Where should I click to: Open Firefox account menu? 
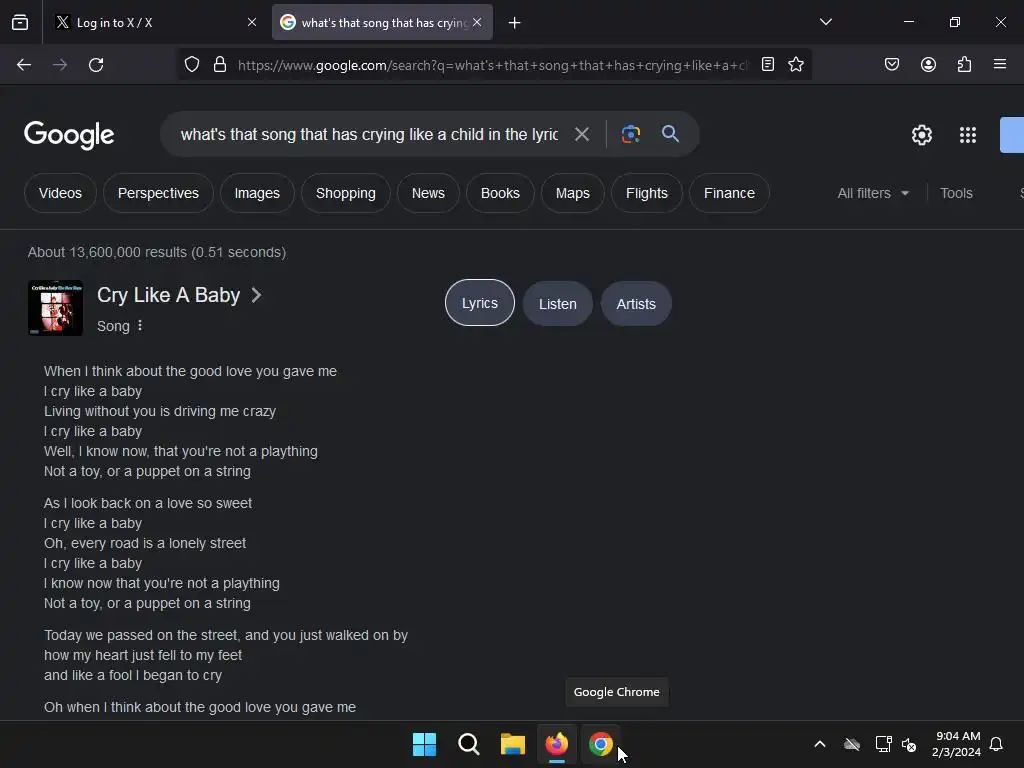point(929,65)
